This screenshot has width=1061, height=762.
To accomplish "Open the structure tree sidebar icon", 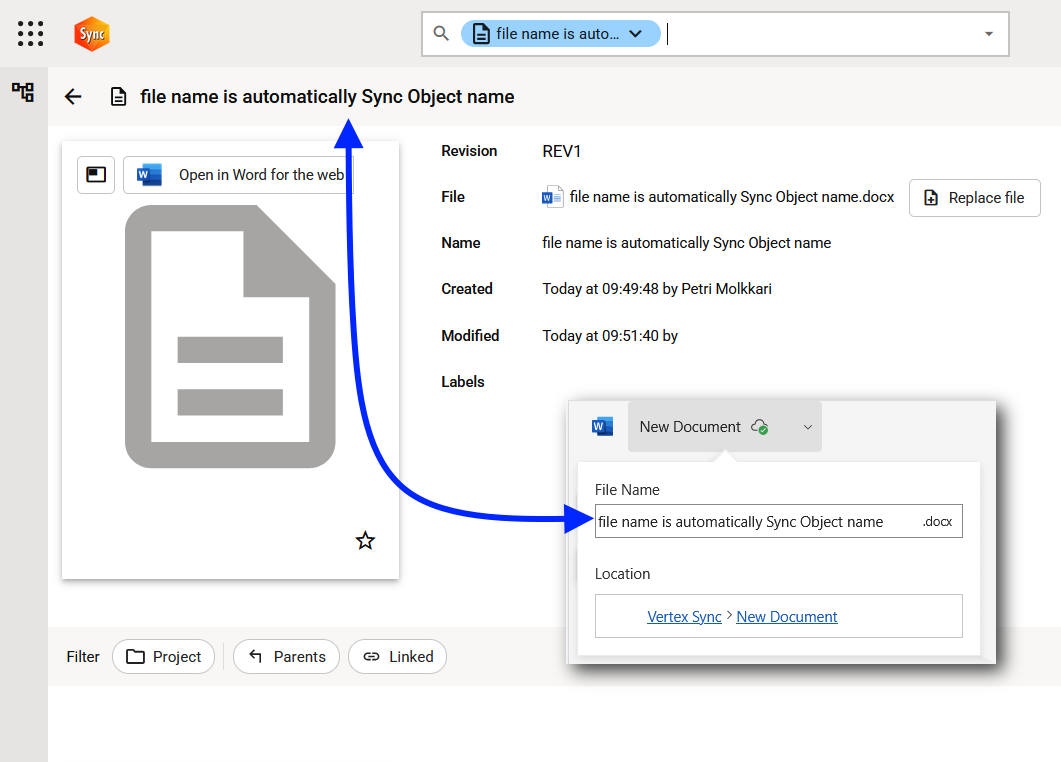I will [x=23, y=93].
